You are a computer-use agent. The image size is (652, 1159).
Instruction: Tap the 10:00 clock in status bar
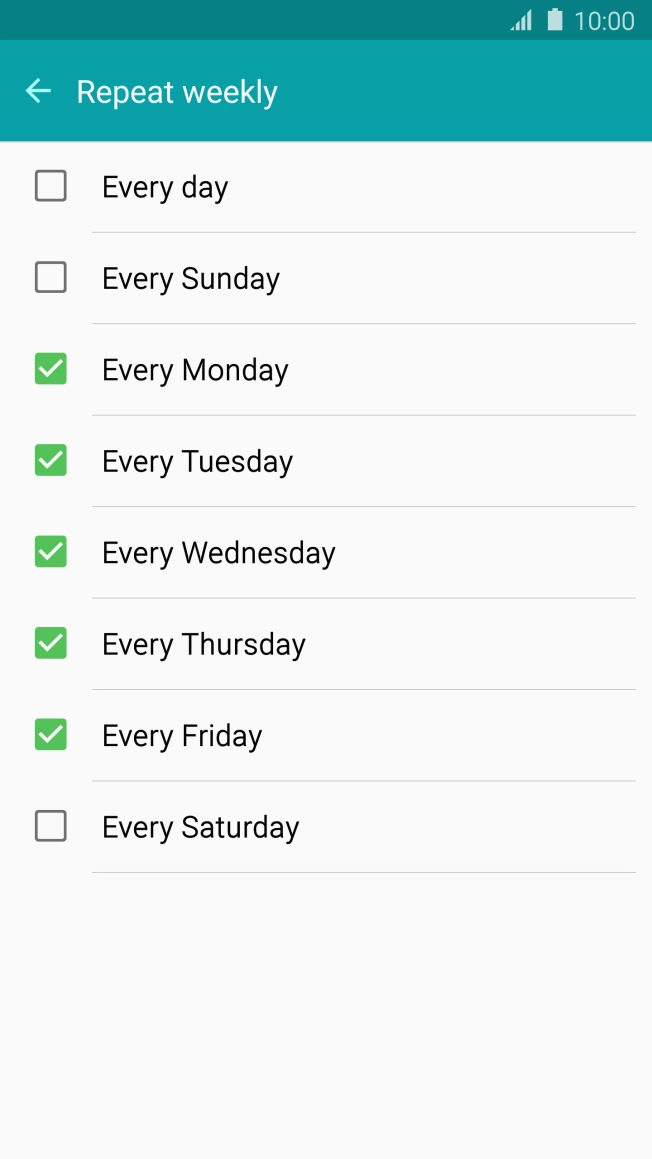604,21
